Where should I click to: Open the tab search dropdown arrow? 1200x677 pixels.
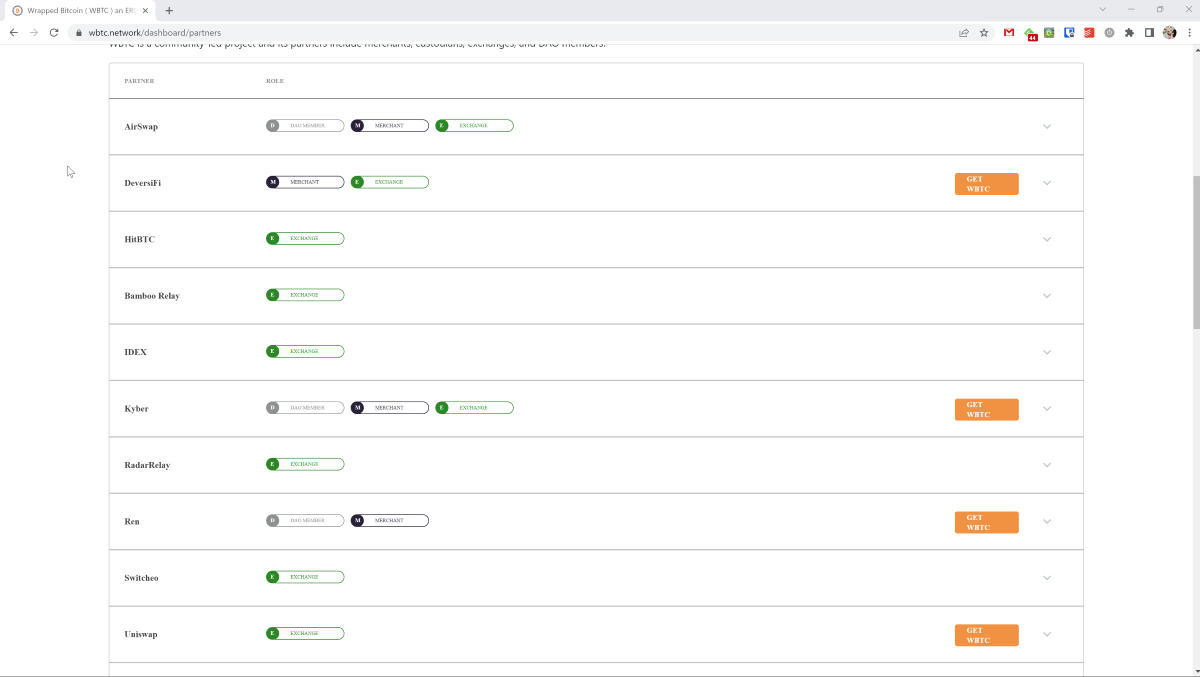(1103, 9)
